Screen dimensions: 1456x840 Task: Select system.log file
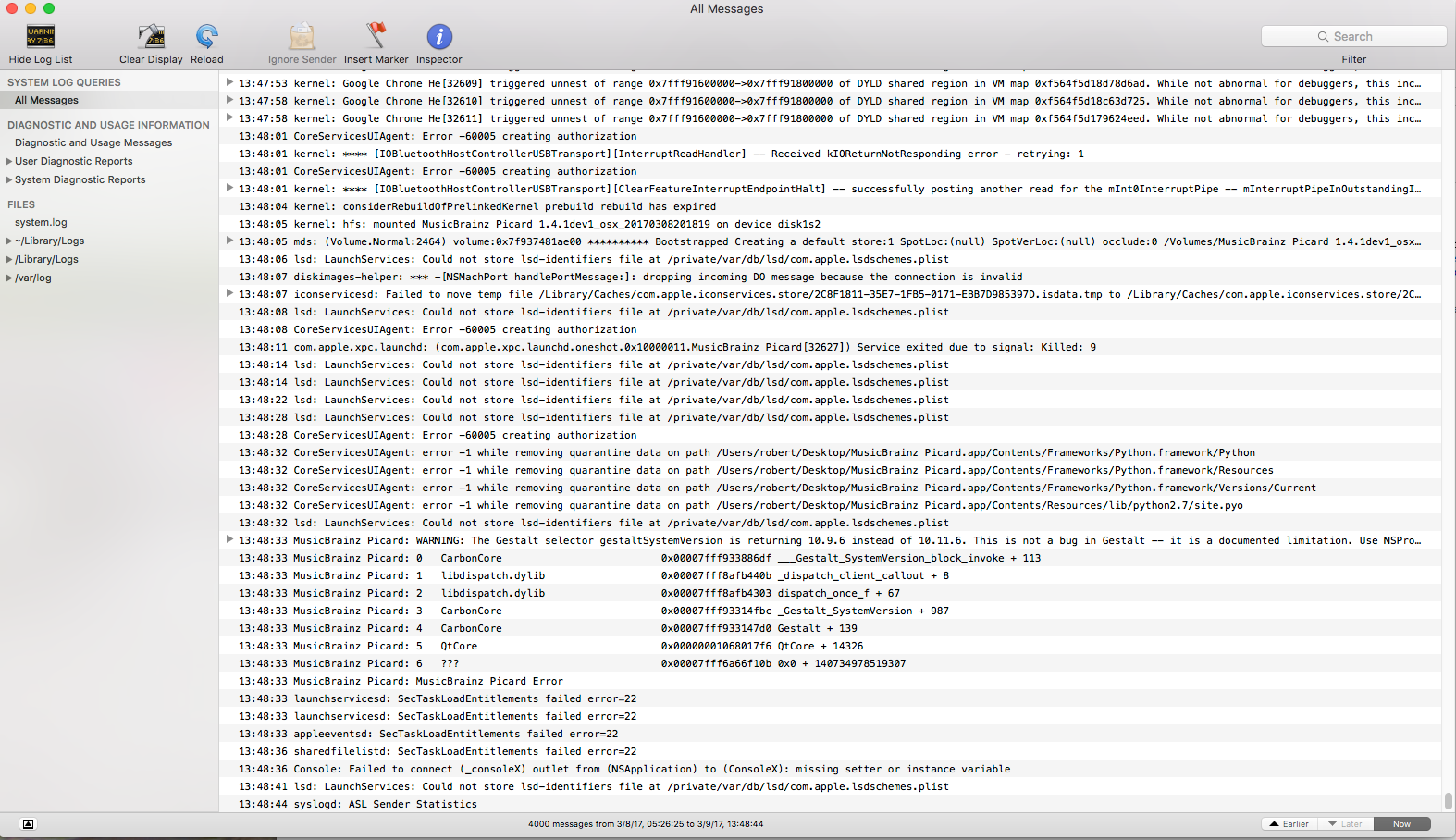pyautogui.click(x=41, y=222)
